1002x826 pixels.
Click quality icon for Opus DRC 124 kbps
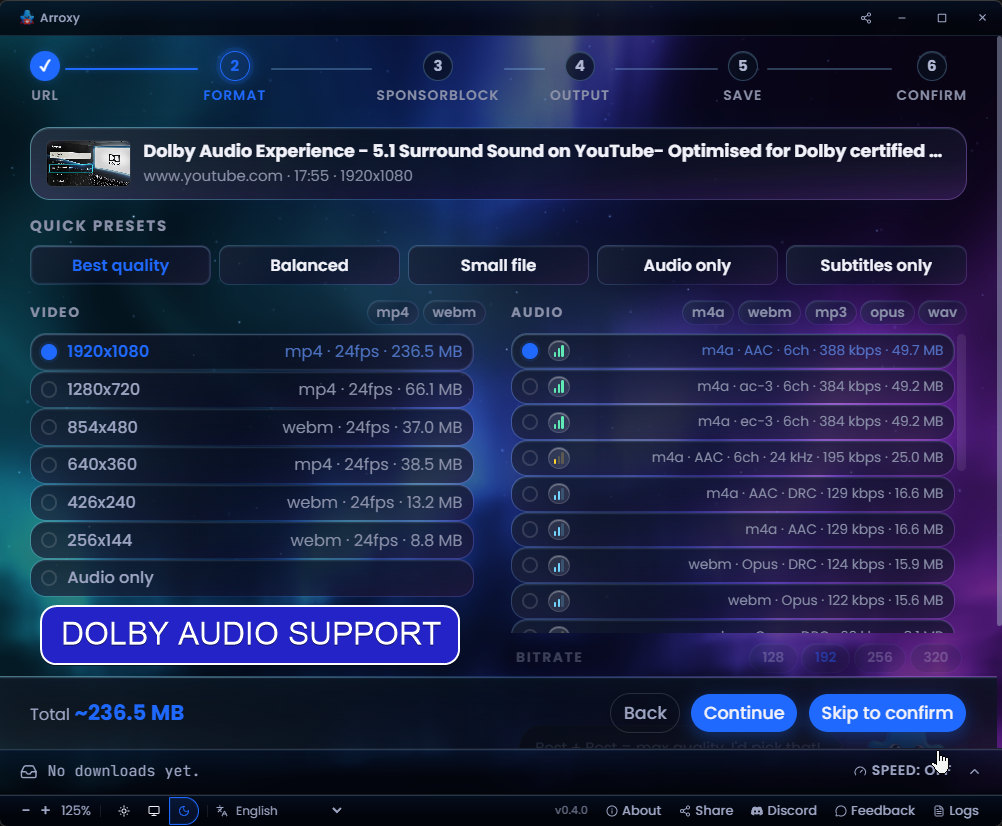[x=559, y=565]
